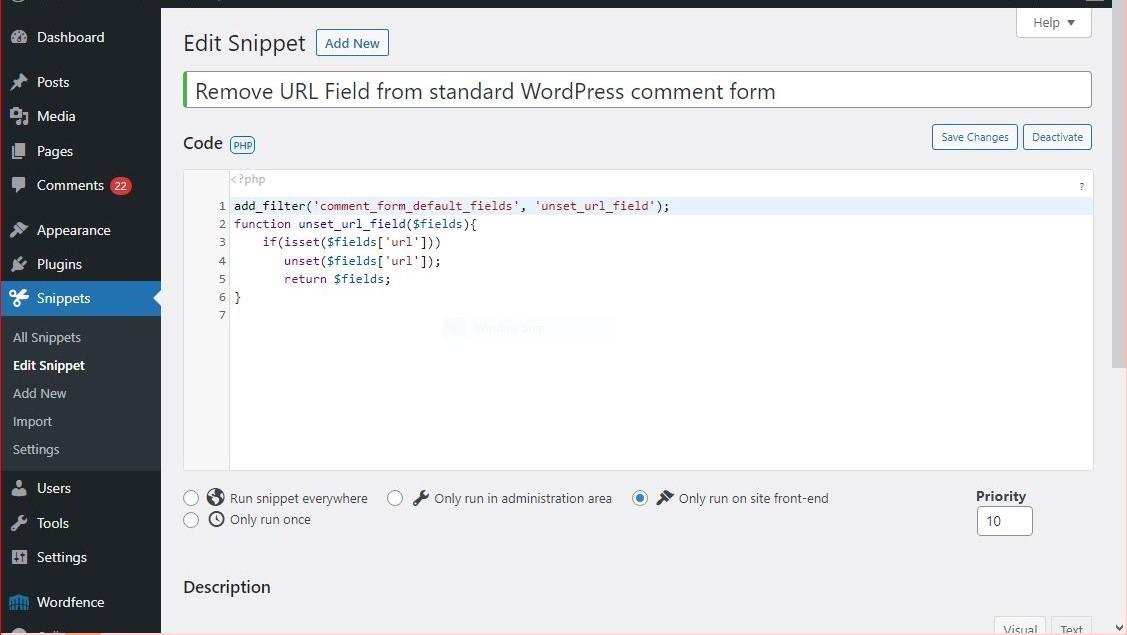Open Tools menu label
The width and height of the screenshot is (1127, 635).
[x=53, y=523]
